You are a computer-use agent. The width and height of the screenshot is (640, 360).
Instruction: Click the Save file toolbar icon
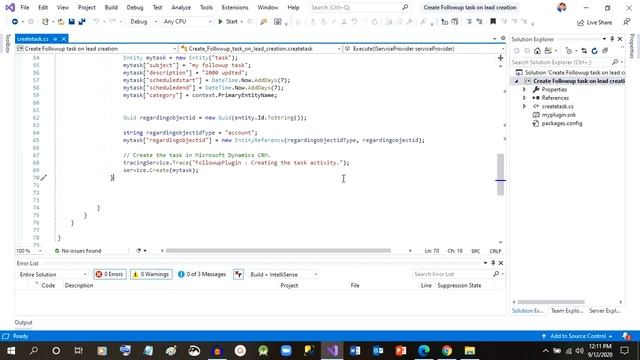pyautogui.click(x=71, y=22)
